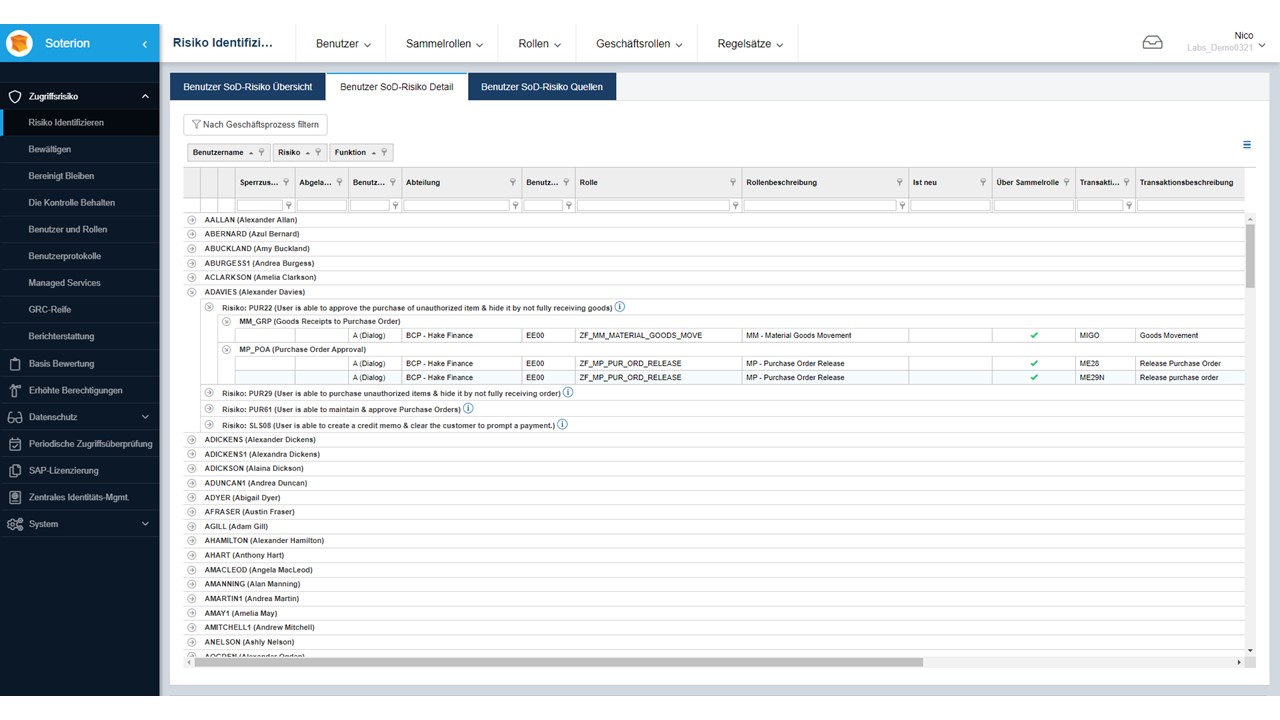Viewport: 1280px width, 720px height.
Task: Open the hamburger menu icon above grid
Action: click(x=1247, y=145)
